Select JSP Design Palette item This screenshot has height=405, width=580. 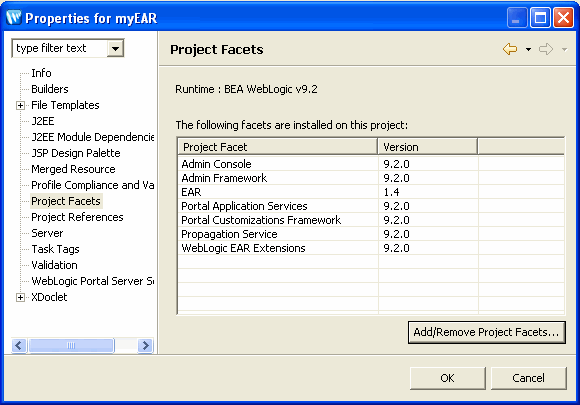tap(75, 153)
